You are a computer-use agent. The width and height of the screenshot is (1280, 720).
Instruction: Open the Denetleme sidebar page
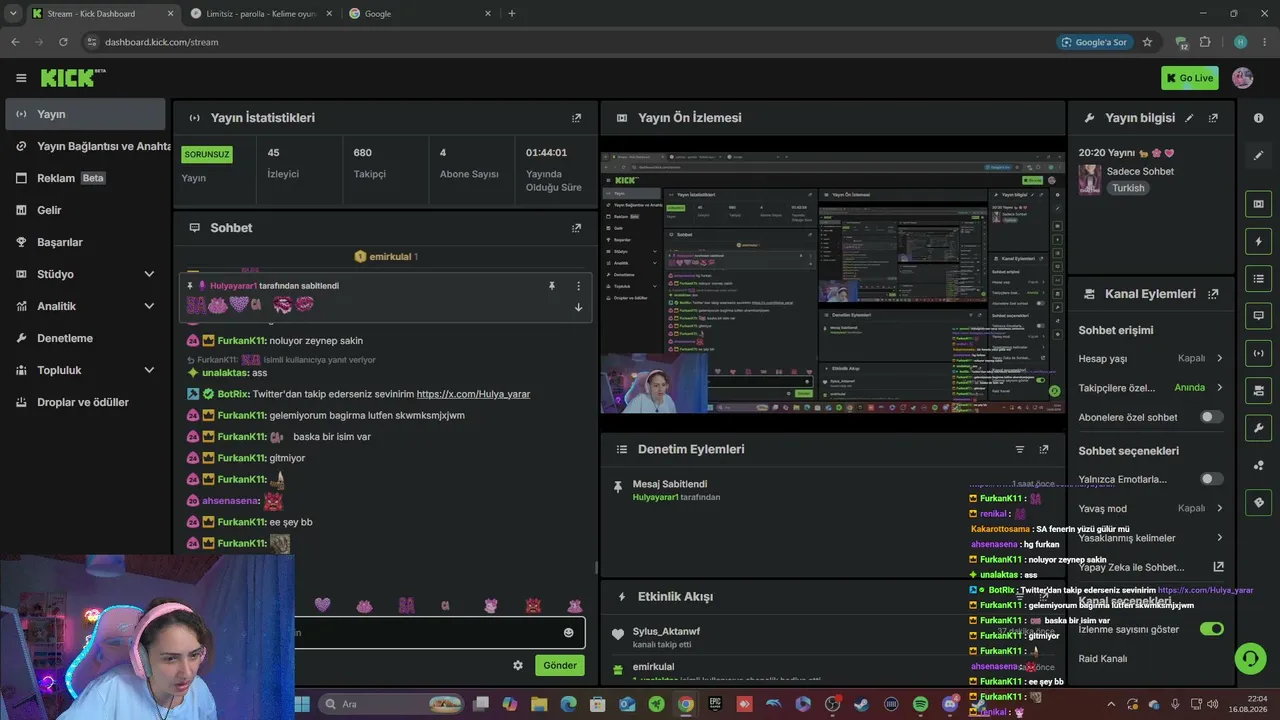(x=85, y=338)
